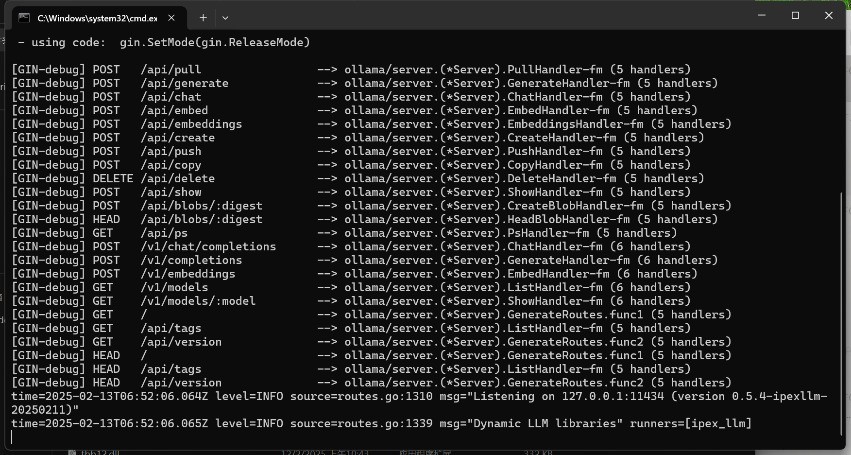The image size is (851, 455).
Task: Close the cmd.exe terminal tab
Action: [x=170, y=17]
